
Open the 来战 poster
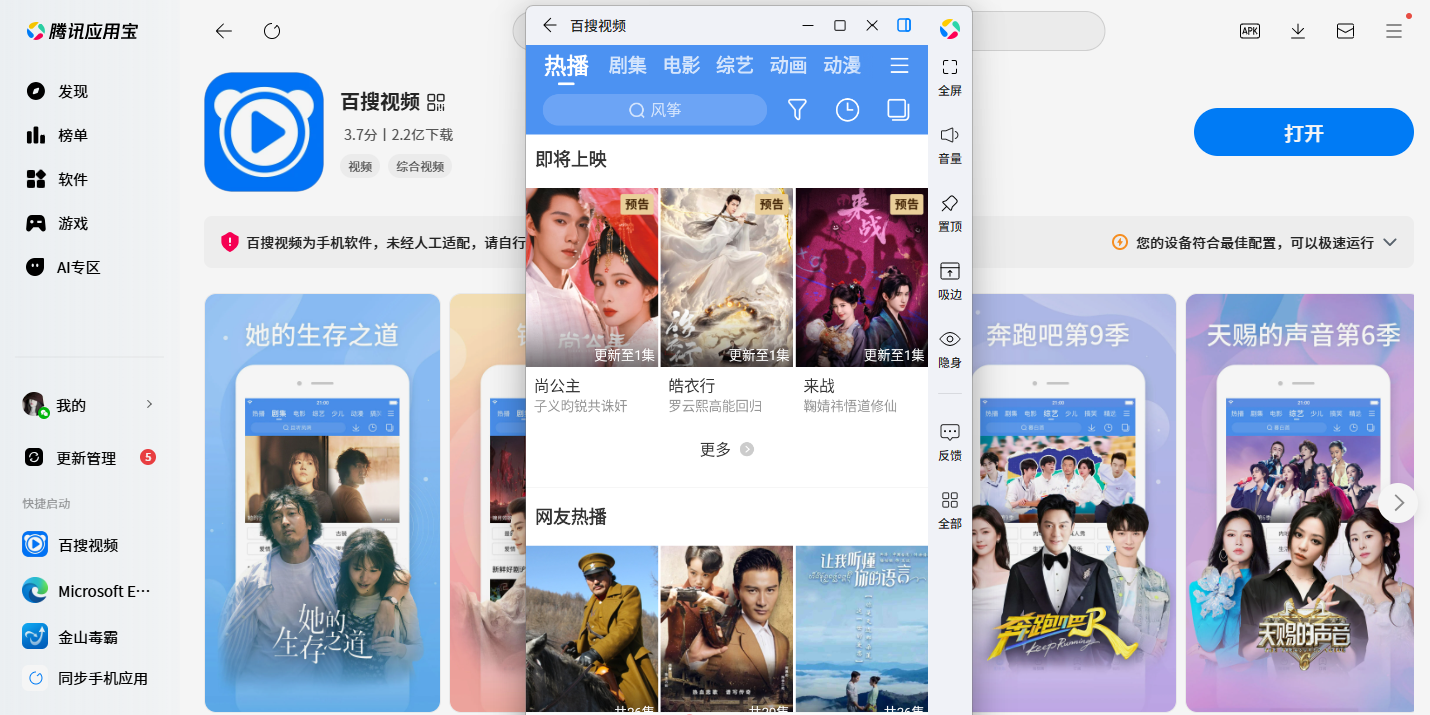[862, 277]
